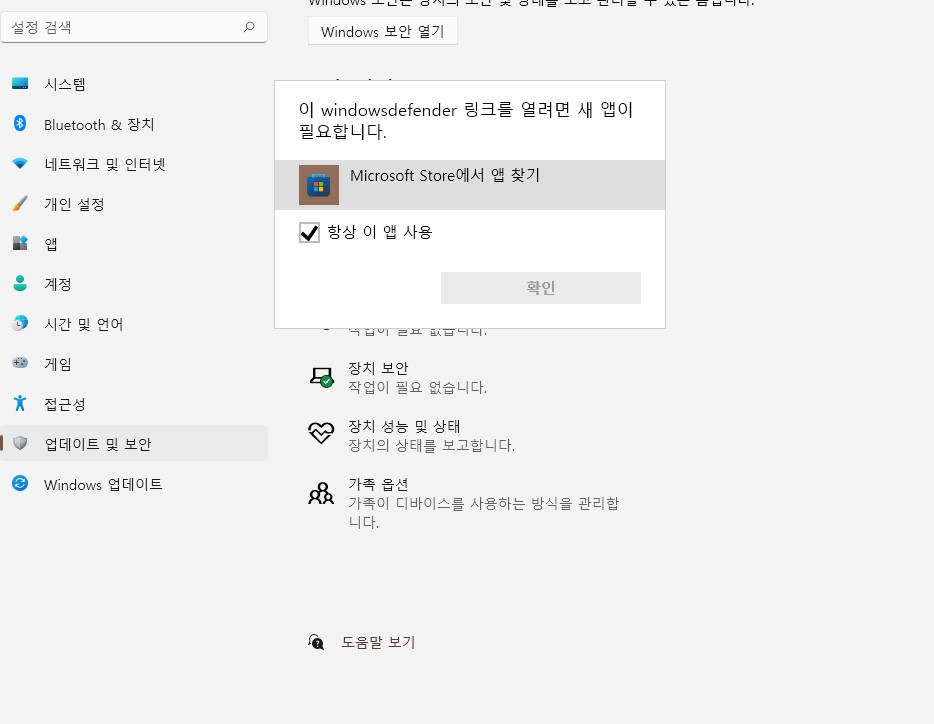
Task: Click the 개인 설정 paintbrush icon
Action: (20, 203)
